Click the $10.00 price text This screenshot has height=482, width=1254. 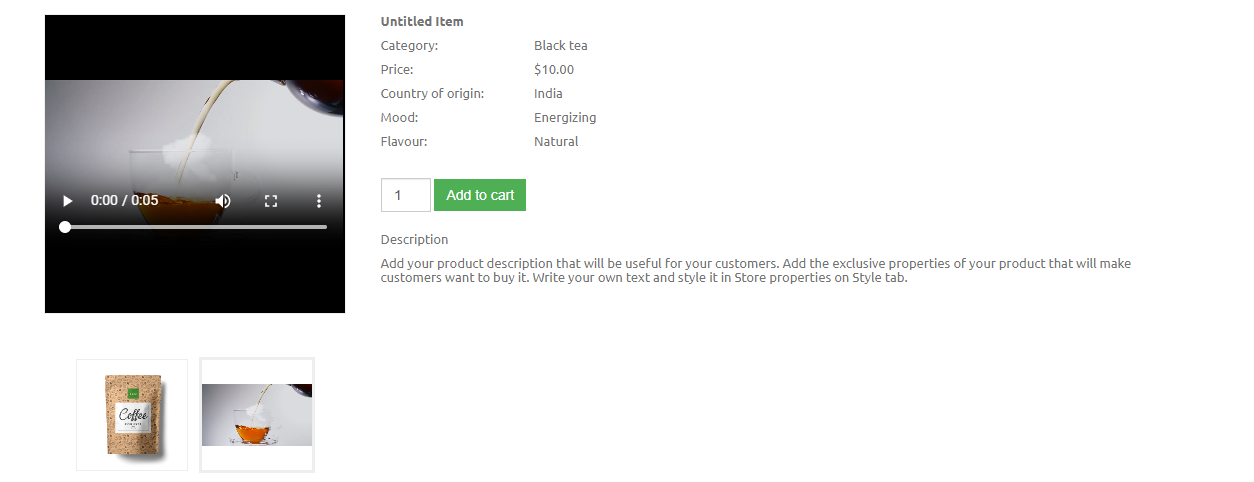[x=553, y=70]
